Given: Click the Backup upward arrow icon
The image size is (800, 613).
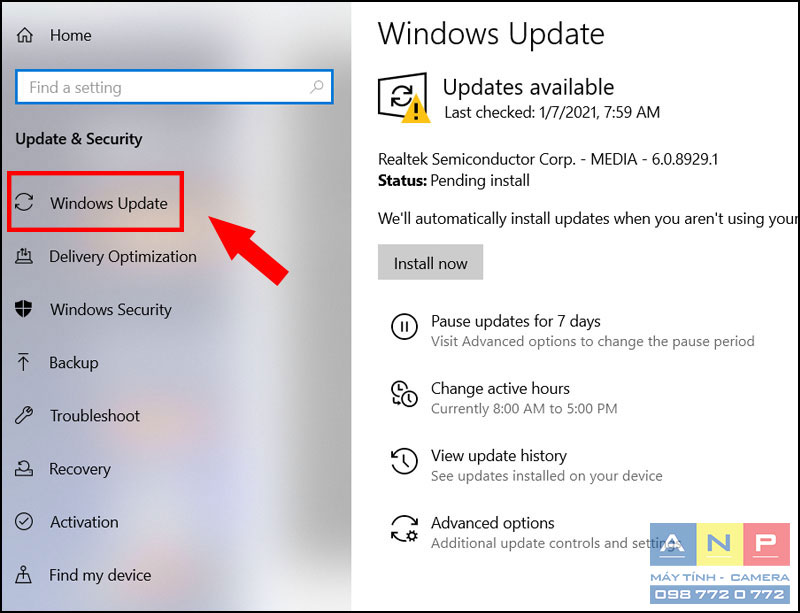Looking at the screenshot, I should click(23, 361).
